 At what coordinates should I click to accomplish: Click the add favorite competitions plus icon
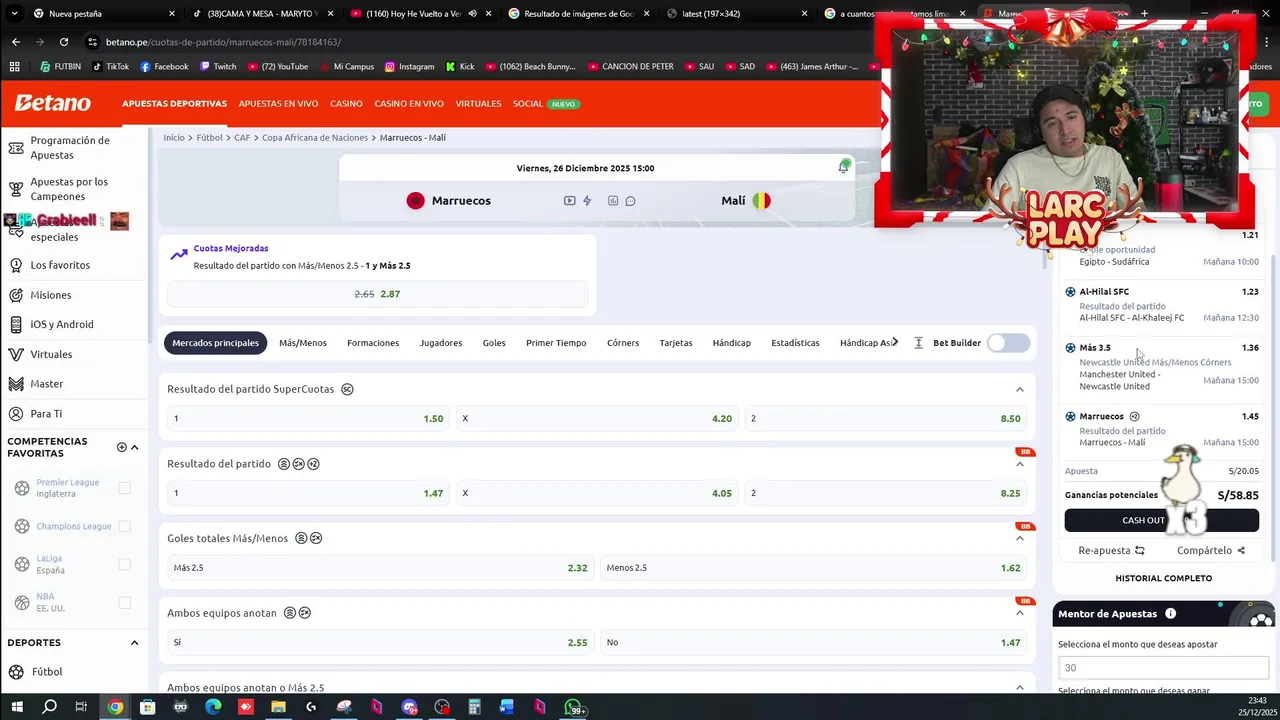coord(121,448)
